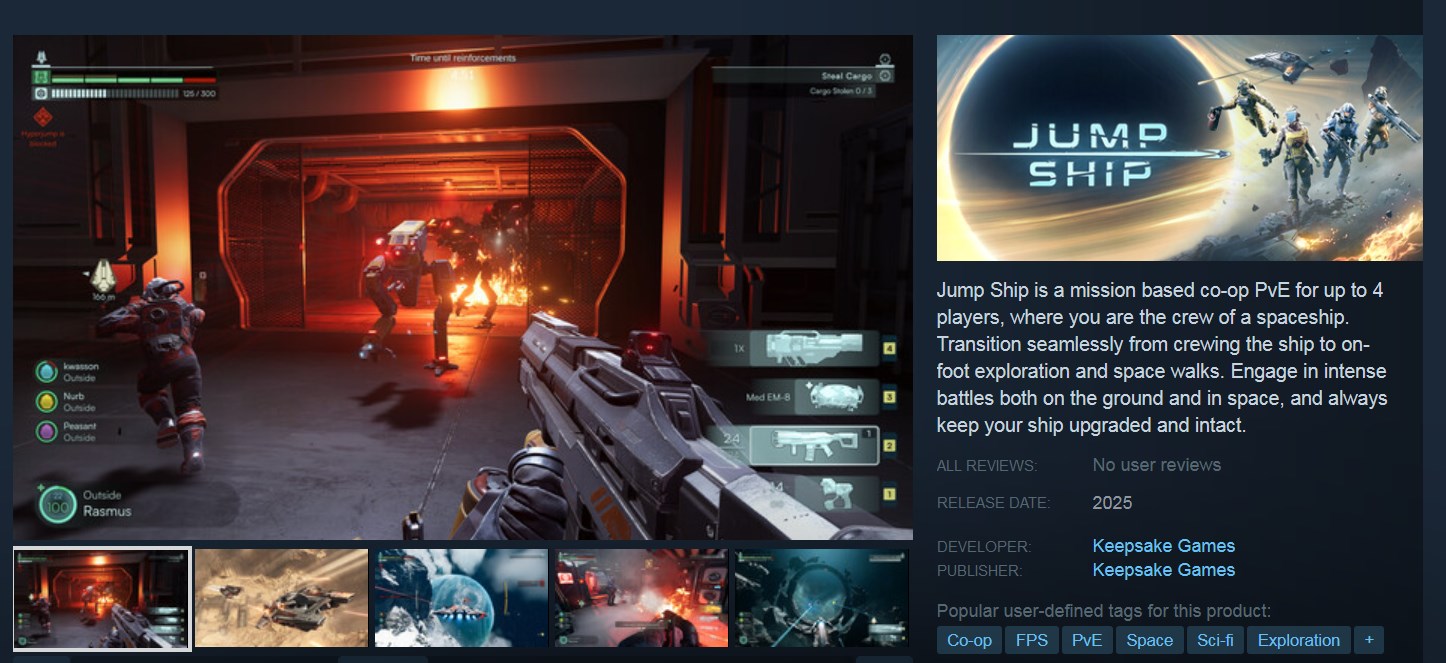Click the Exploration tag
The width and height of the screenshot is (1446, 663).
[x=1298, y=641]
